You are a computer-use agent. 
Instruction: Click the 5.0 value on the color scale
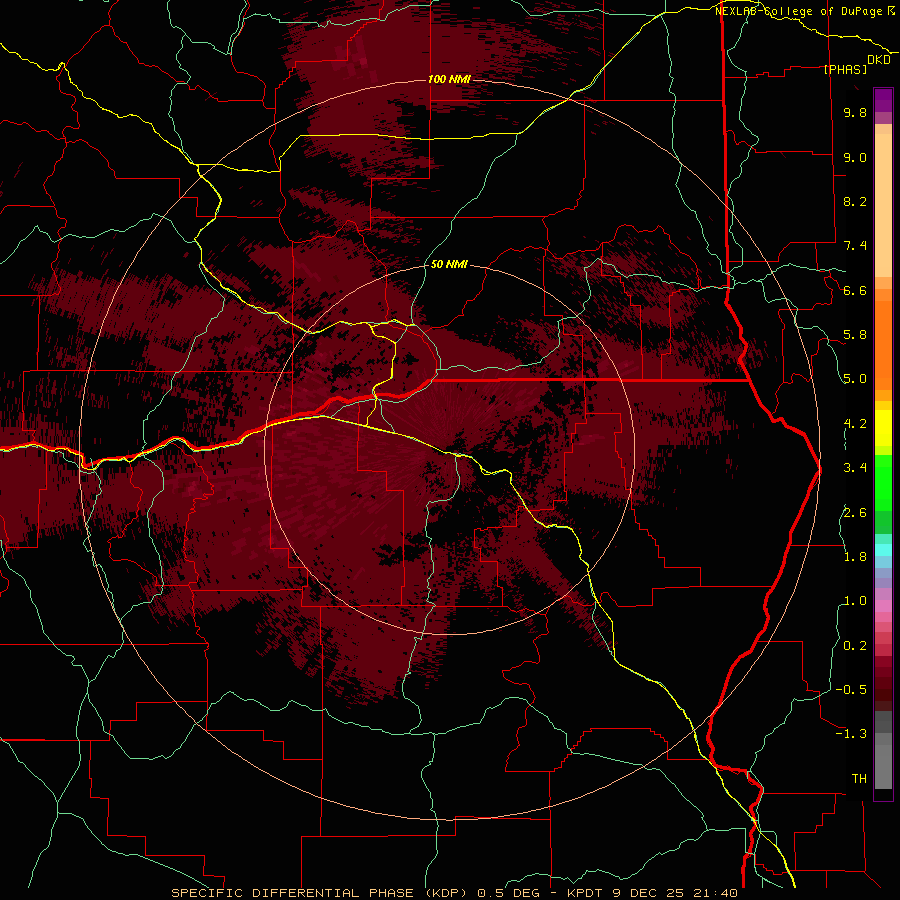pyautogui.click(x=855, y=379)
